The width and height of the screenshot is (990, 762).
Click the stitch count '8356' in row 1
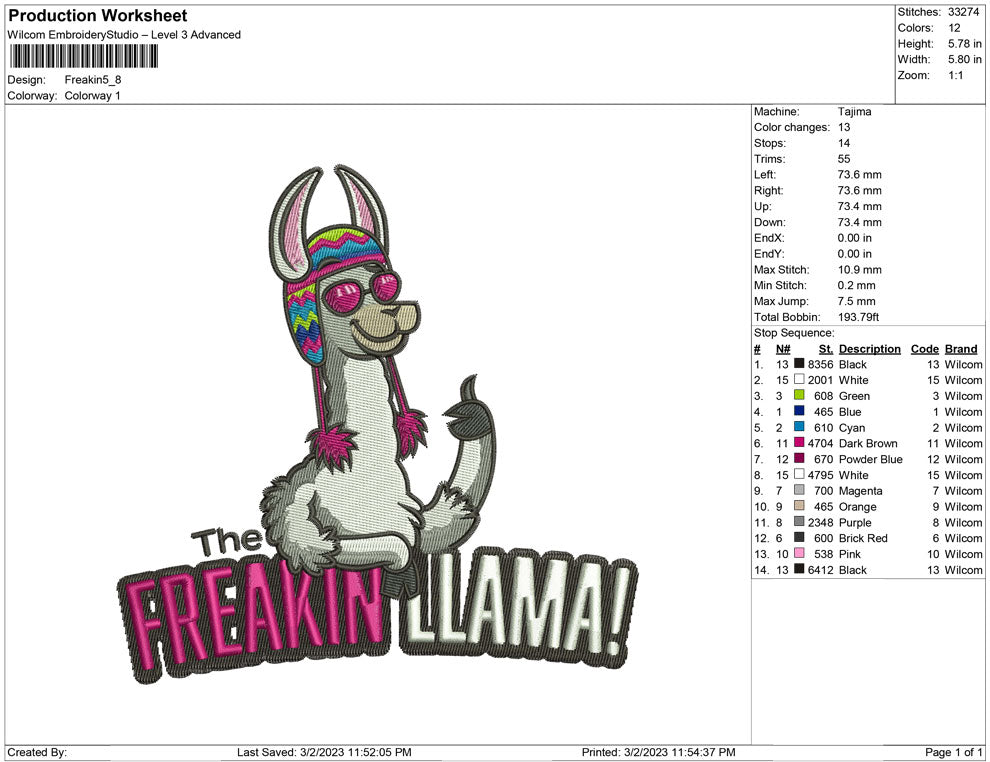tap(820, 364)
